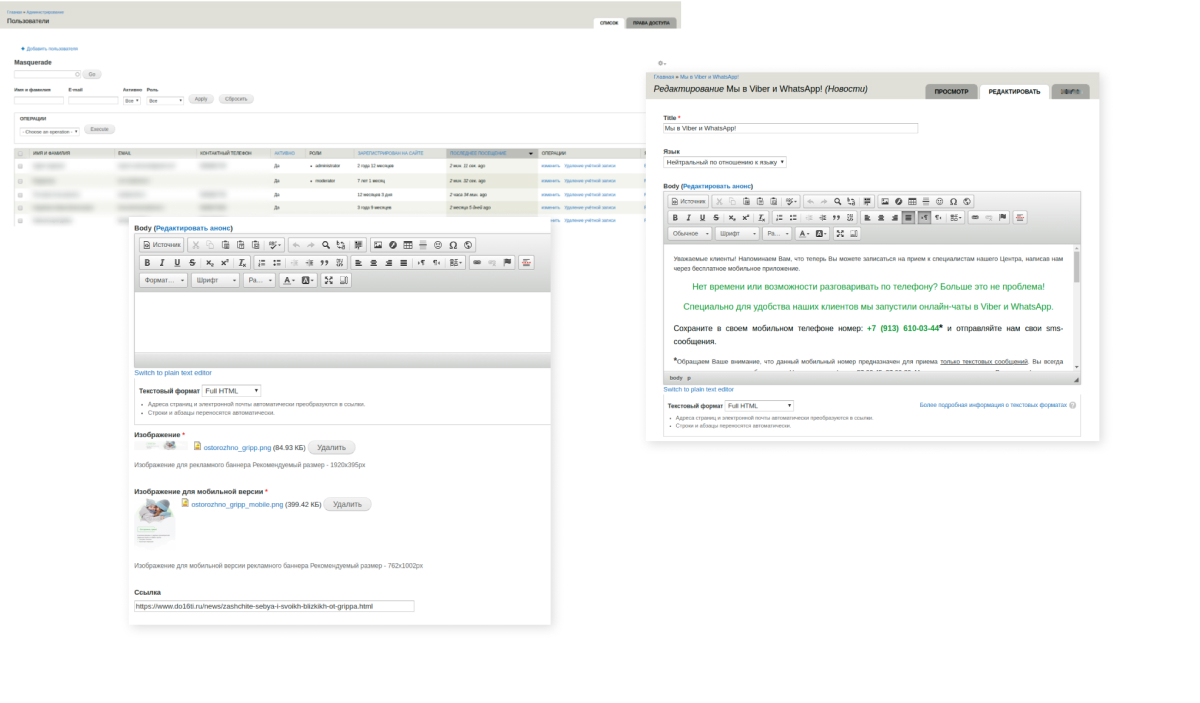Maximize the Viber news Body editor
This screenshot has height=703, width=1200.
(840, 233)
